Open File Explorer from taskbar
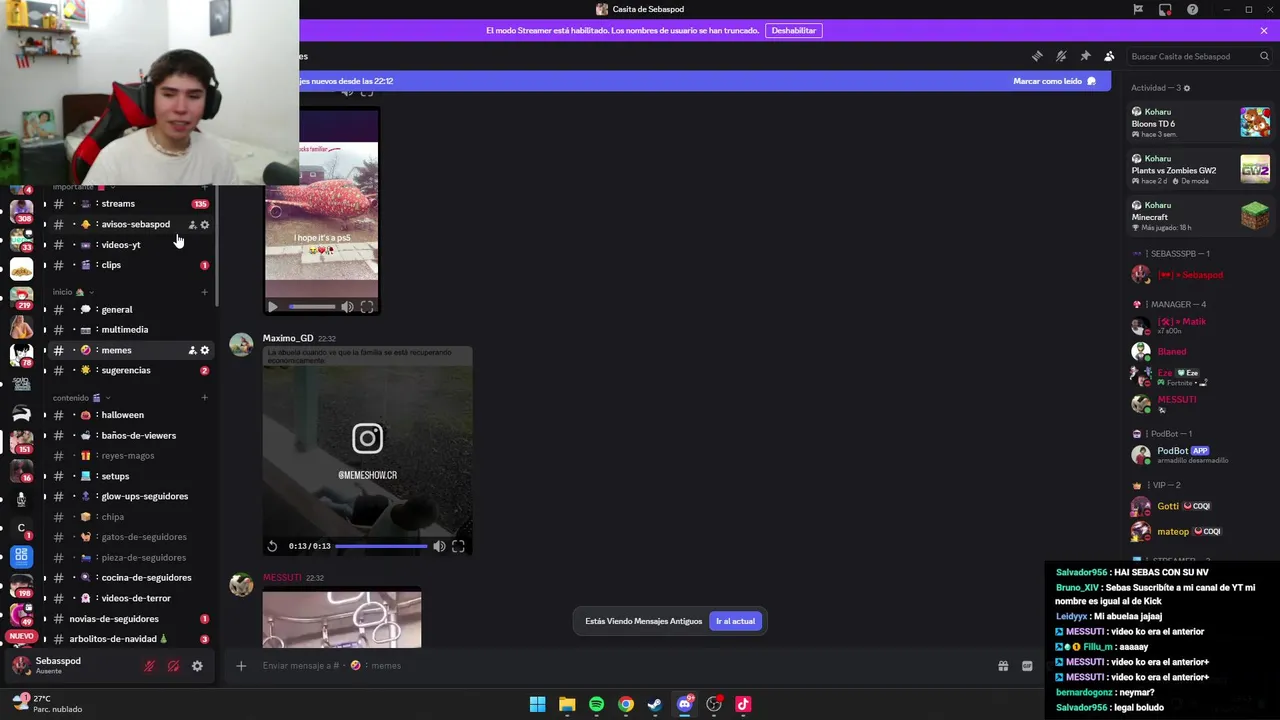 (567, 704)
